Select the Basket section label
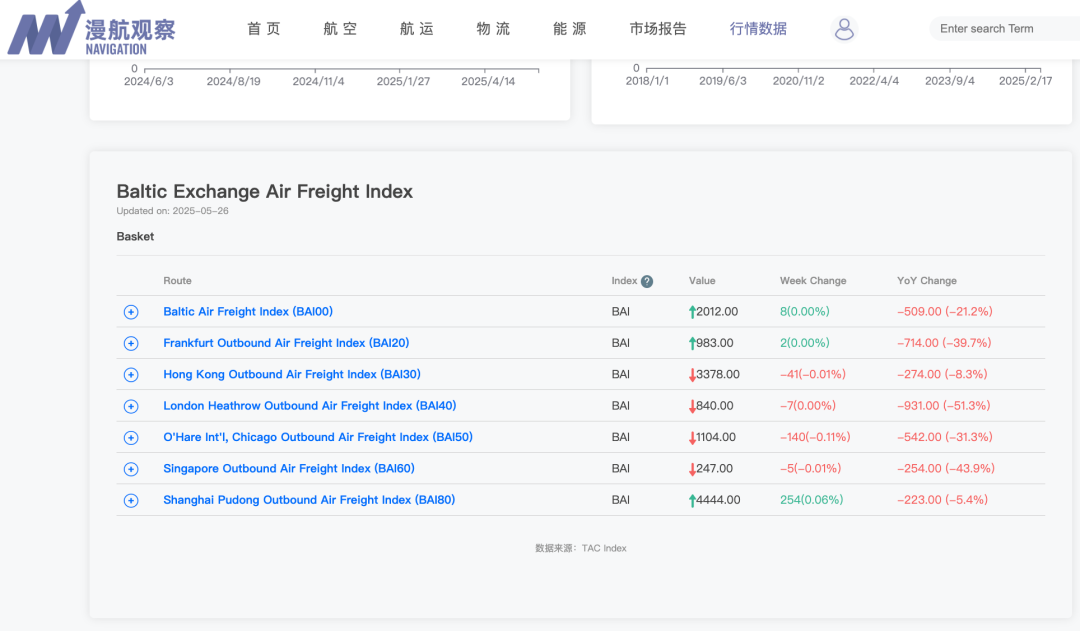Image resolution: width=1080 pixels, height=631 pixels. 135,236
